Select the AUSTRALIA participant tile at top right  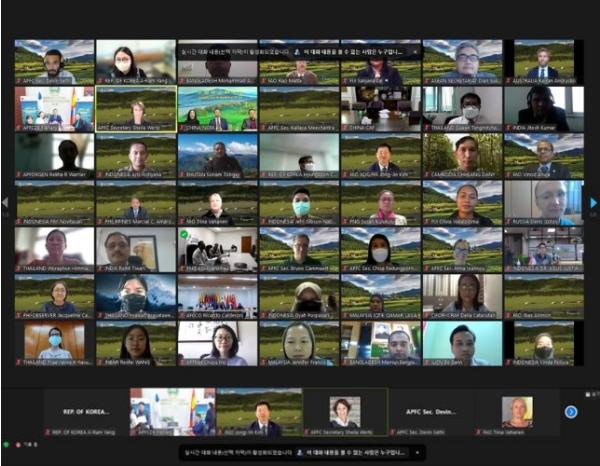coord(543,61)
